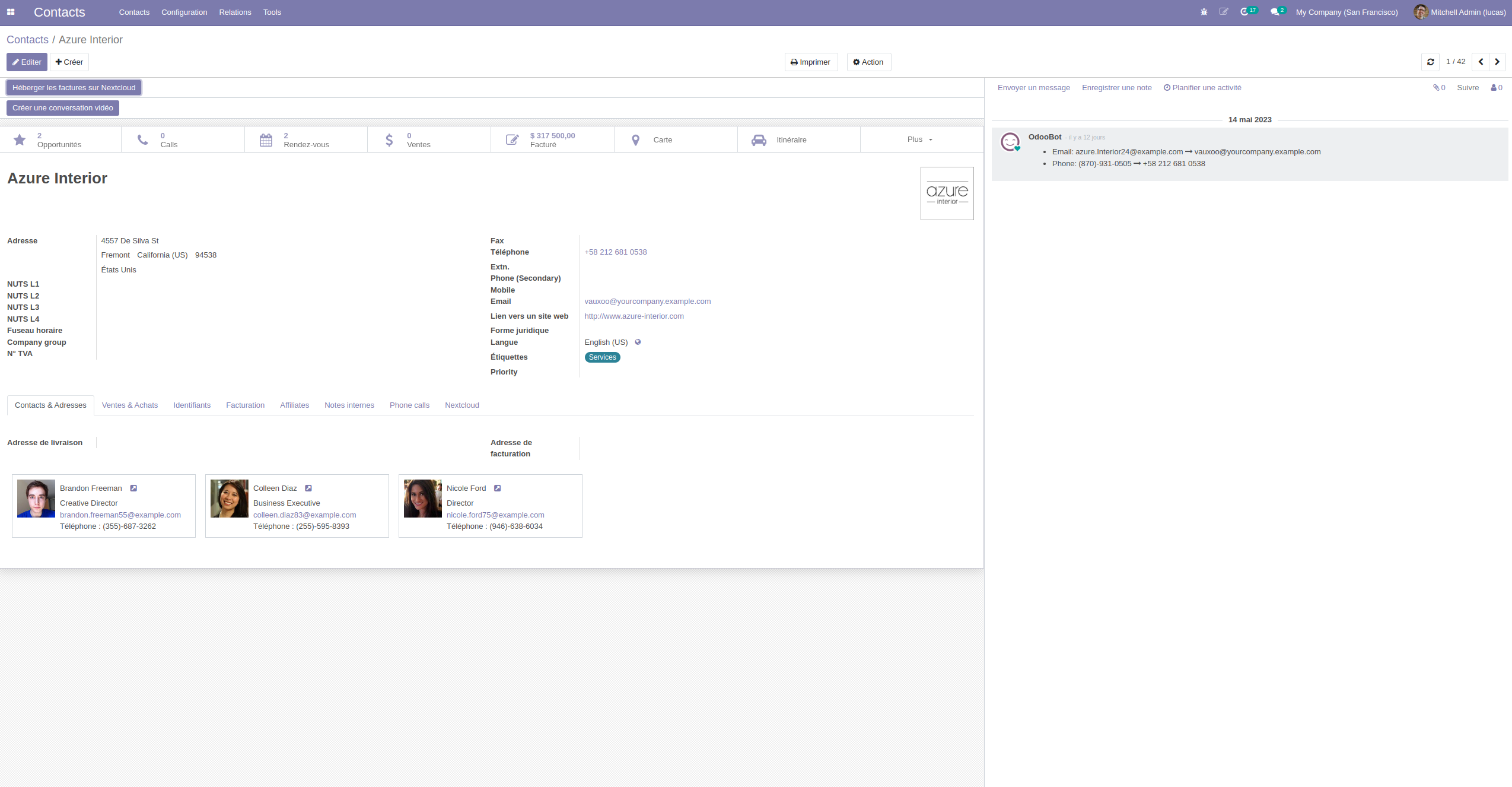Open Ventes dollar stat button
This screenshot has width=1512, height=787.
[x=429, y=139]
